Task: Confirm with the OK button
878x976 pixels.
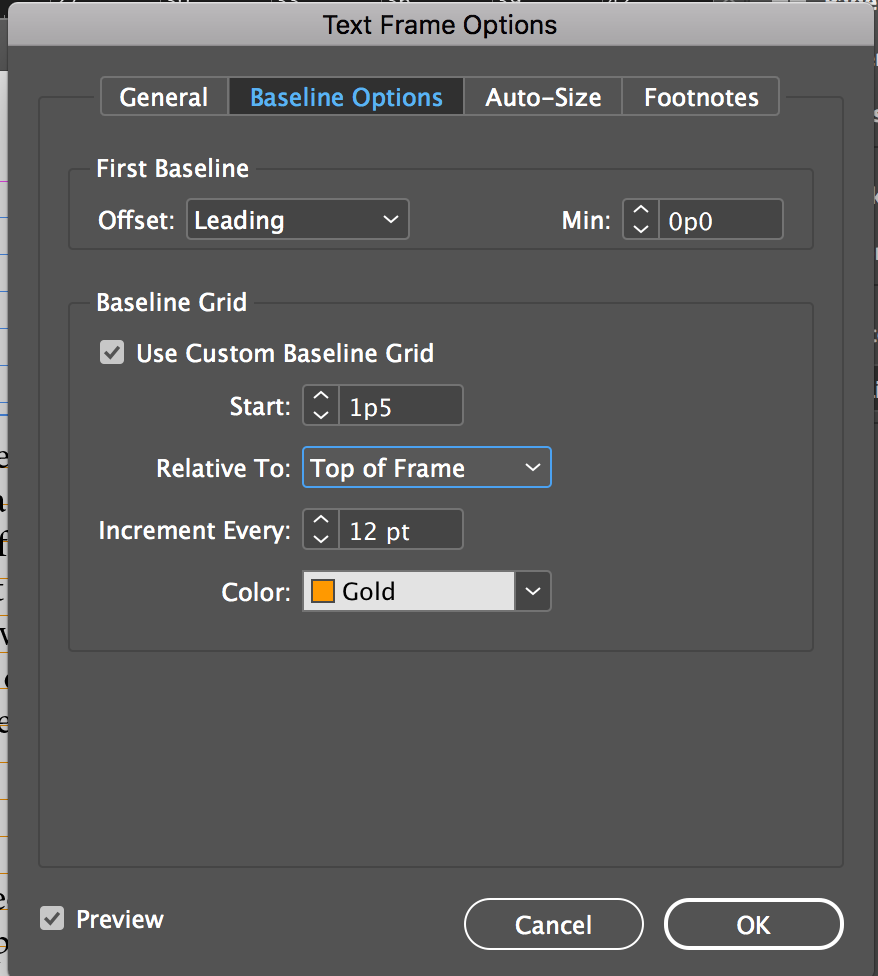Action: pyautogui.click(x=753, y=925)
